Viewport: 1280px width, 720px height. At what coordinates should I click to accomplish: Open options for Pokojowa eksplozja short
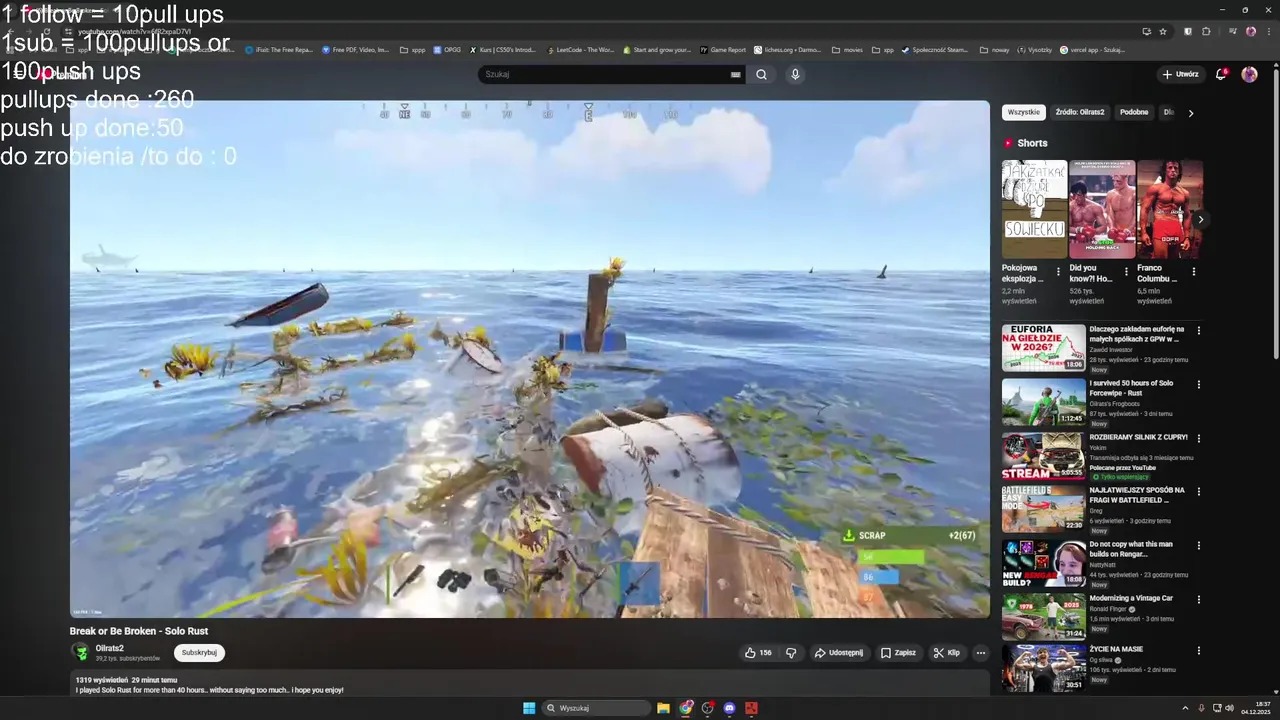[1058, 271]
